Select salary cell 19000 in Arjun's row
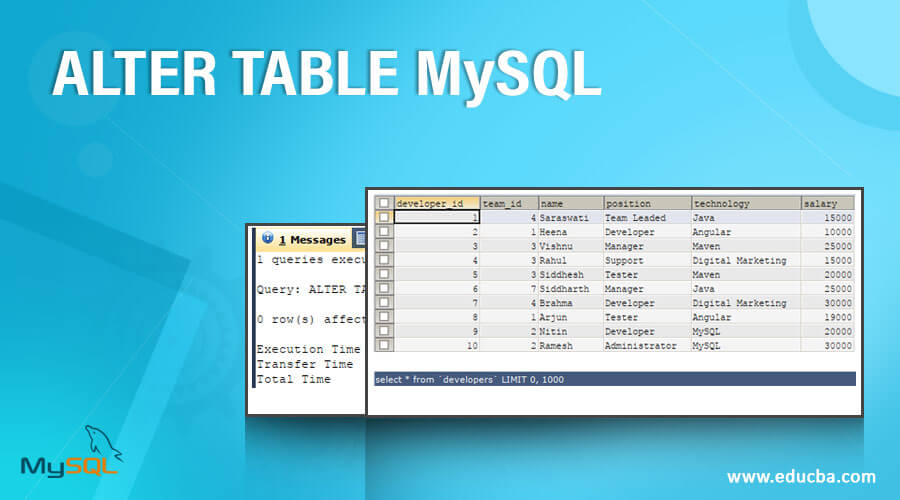This screenshot has width=900, height=500. click(827, 317)
